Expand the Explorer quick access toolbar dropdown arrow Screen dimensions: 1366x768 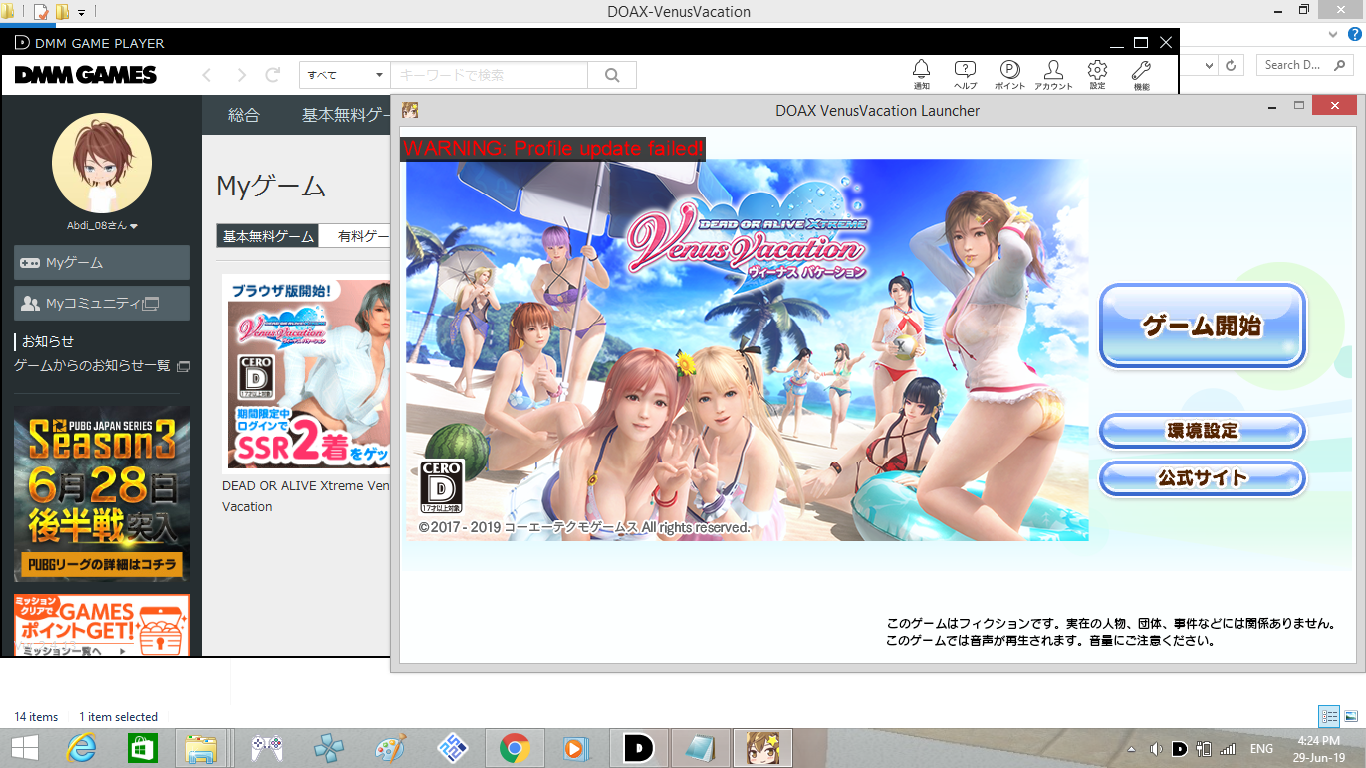tap(82, 13)
